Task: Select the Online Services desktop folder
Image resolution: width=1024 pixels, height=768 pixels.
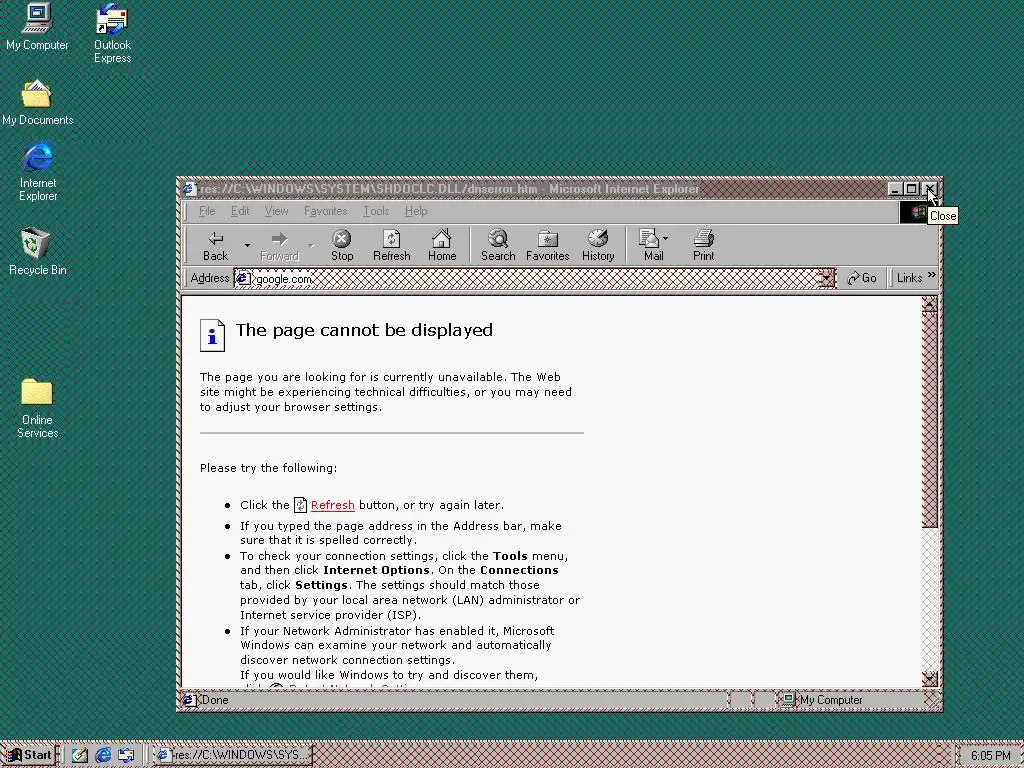Action: (x=37, y=409)
